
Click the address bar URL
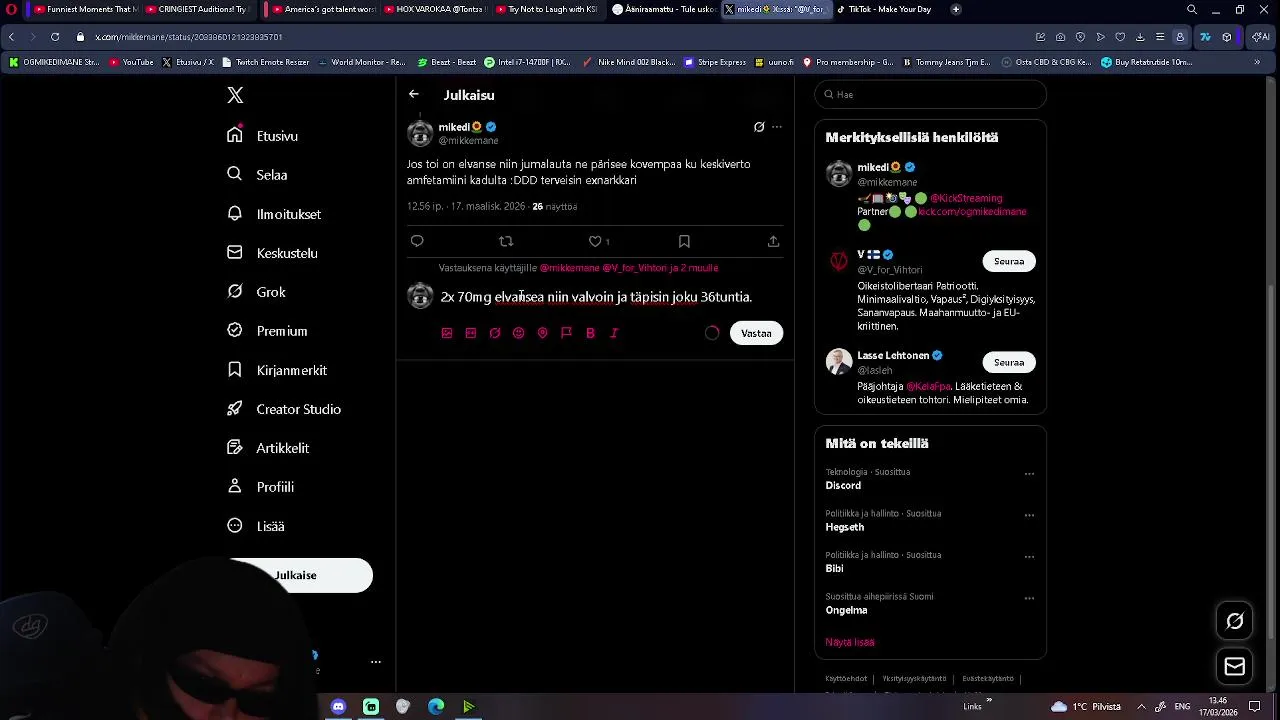(x=188, y=37)
